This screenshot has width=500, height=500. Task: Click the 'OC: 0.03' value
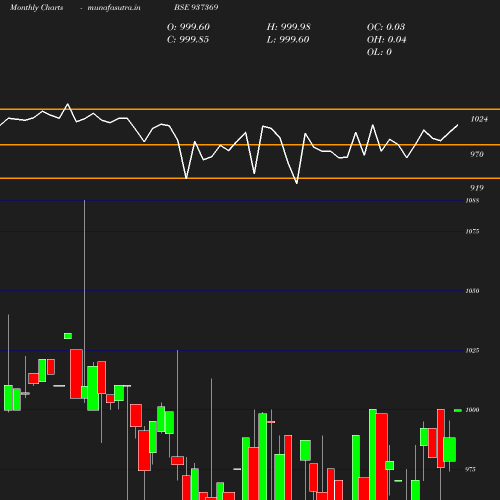point(386,27)
